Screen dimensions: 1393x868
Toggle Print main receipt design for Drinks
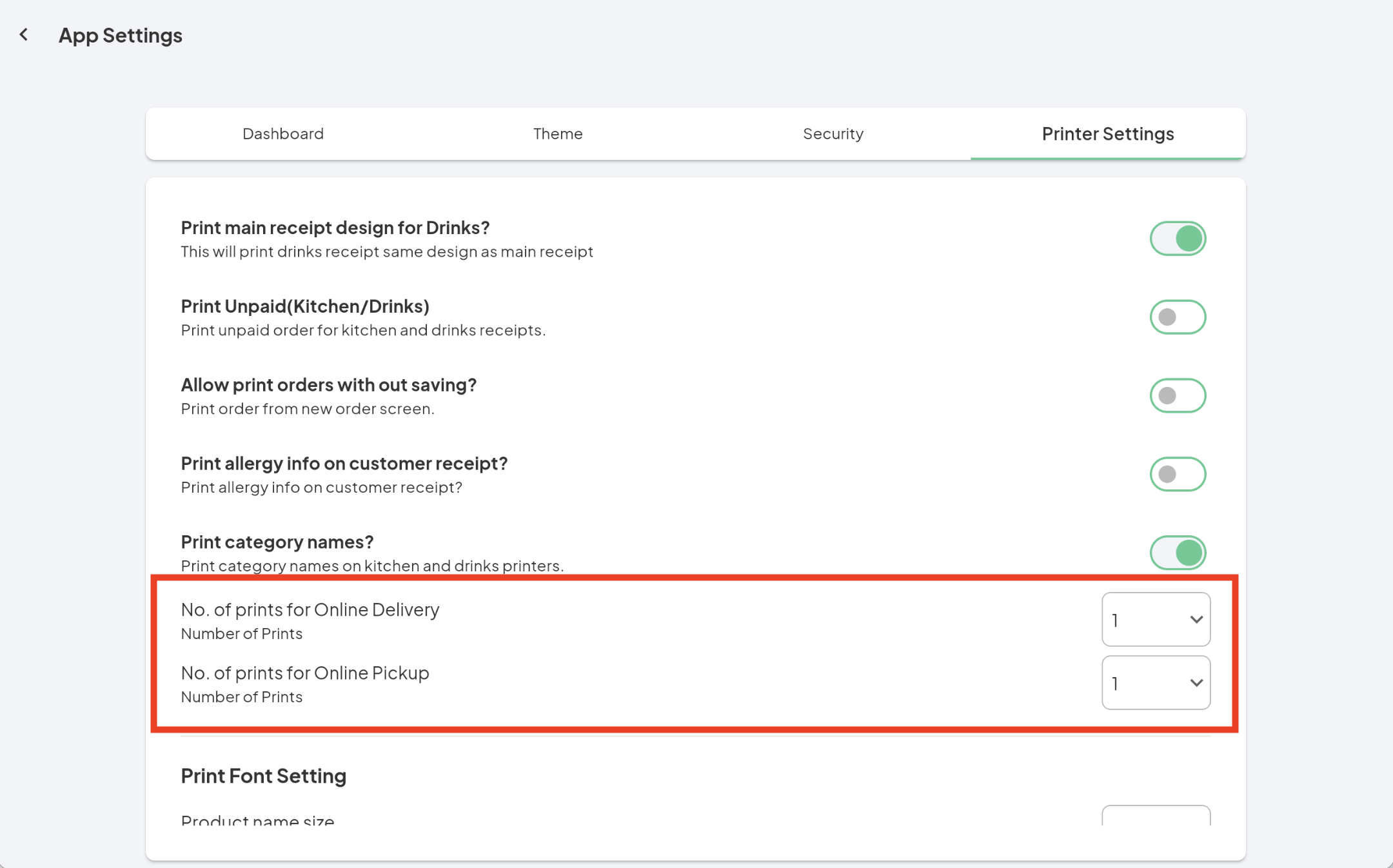click(1178, 238)
